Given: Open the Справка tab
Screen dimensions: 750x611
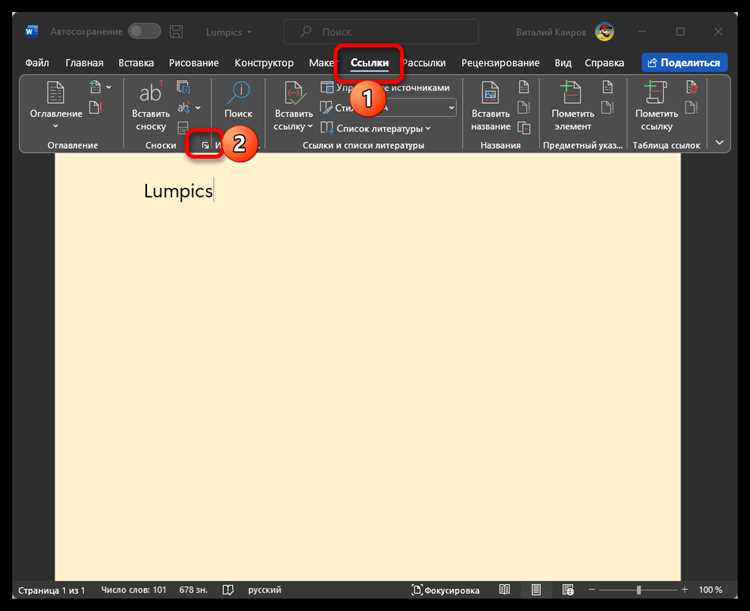Looking at the screenshot, I should (x=604, y=63).
